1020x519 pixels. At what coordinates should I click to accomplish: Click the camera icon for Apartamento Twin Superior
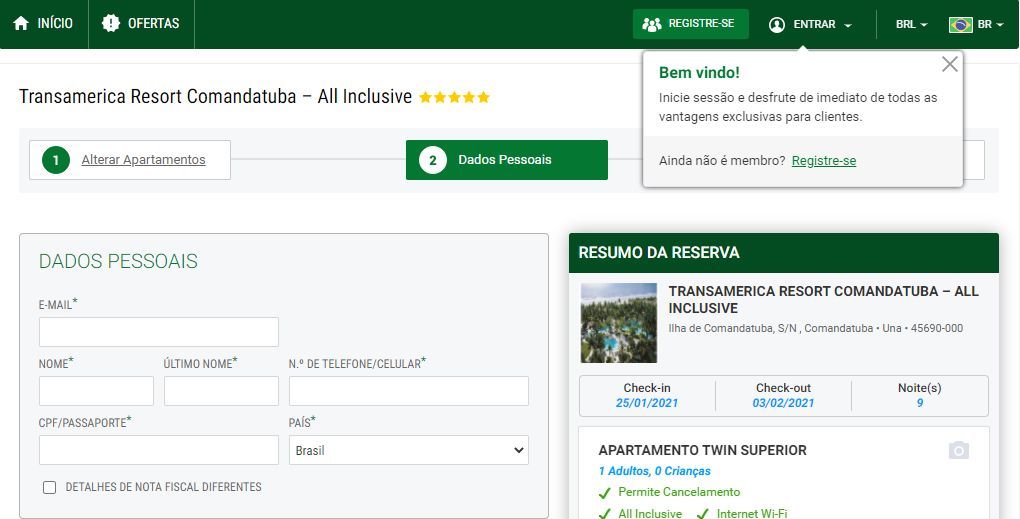(x=958, y=450)
